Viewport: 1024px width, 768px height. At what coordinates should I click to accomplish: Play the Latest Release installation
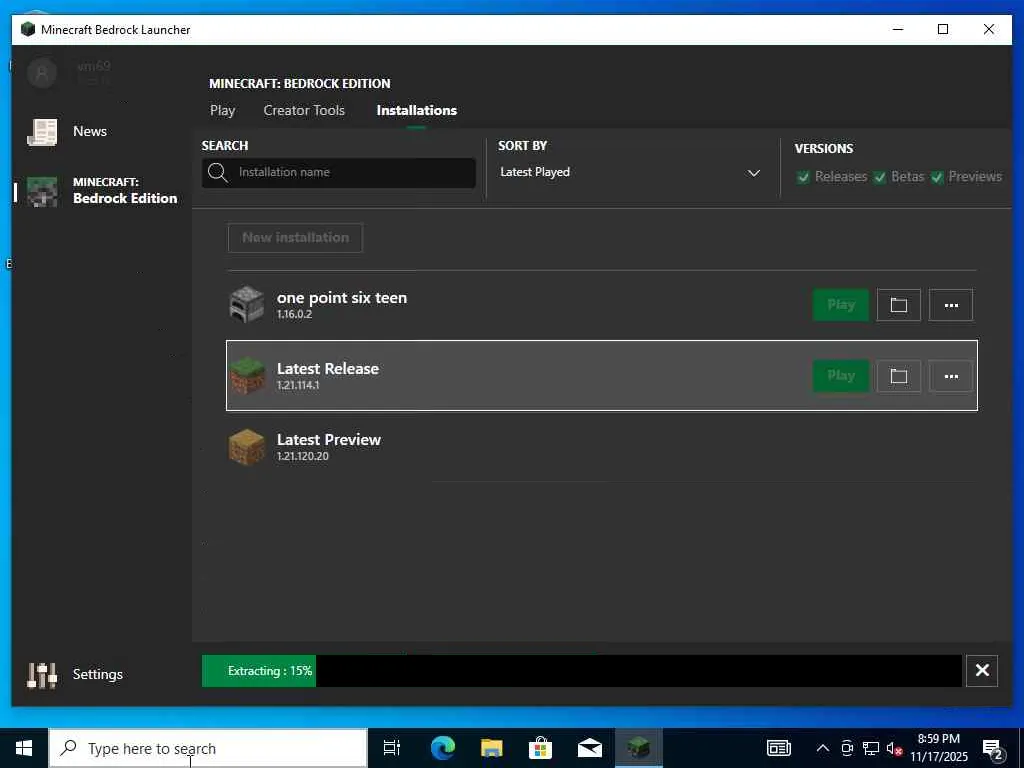click(840, 376)
